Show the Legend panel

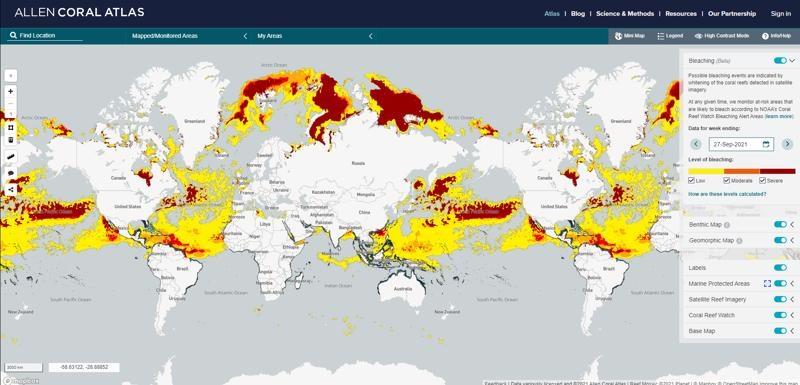[670, 36]
